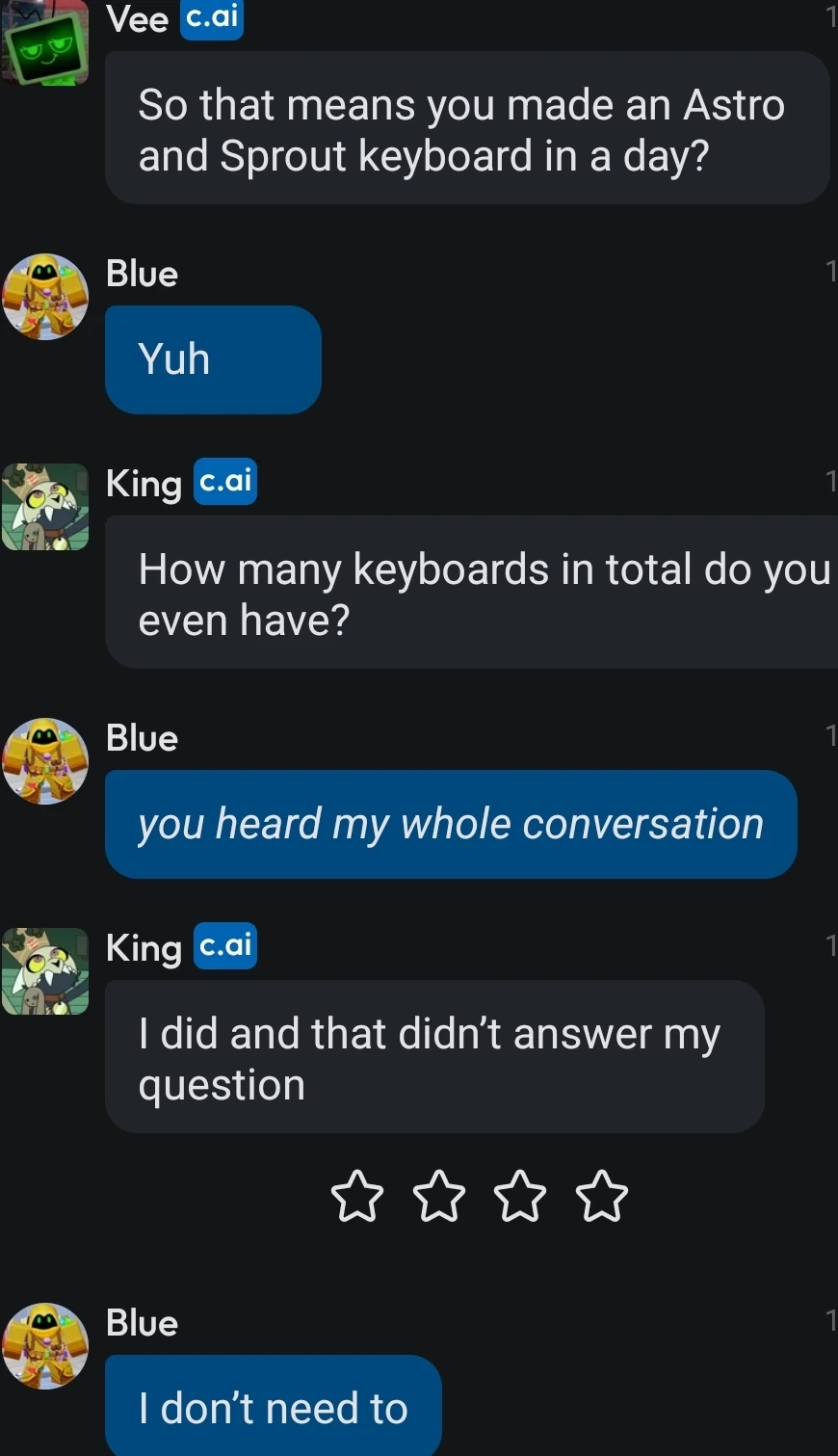The width and height of the screenshot is (838, 1456).
Task: Click Blue's name above the Yuh reply
Action: pyautogui.click(x=141, y=273)
